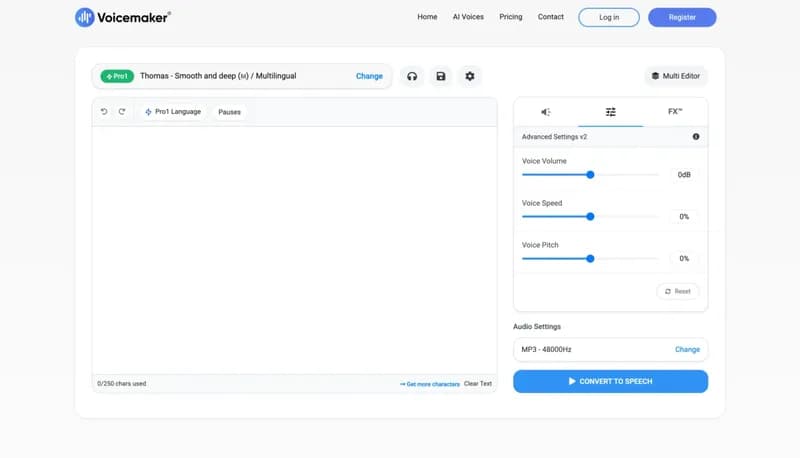The height and width of the screenshot is (458, 800).
Task: Open the FX effects tab
Action: click(675, 112)
